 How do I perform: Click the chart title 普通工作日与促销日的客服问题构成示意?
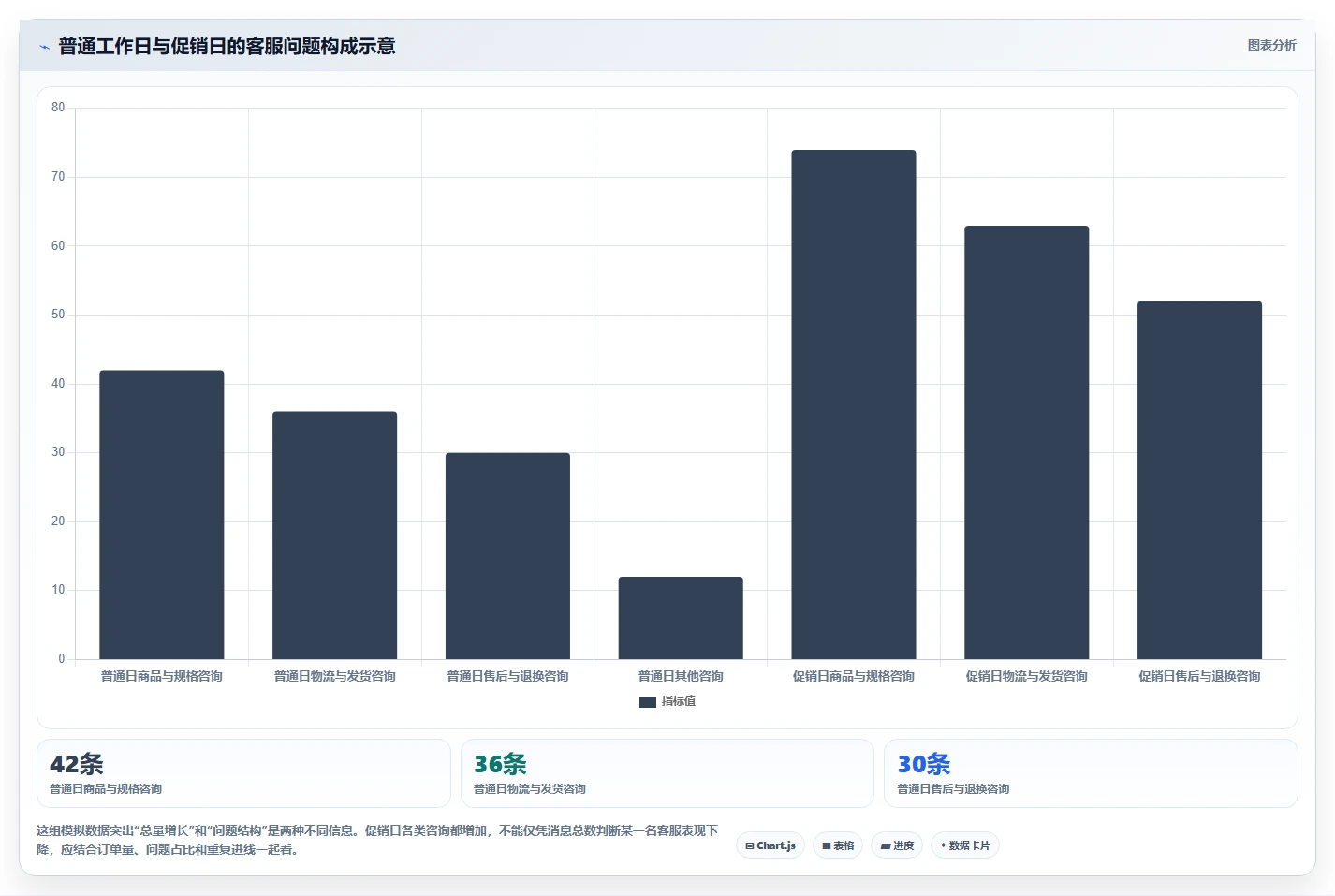tap(227, 46)
